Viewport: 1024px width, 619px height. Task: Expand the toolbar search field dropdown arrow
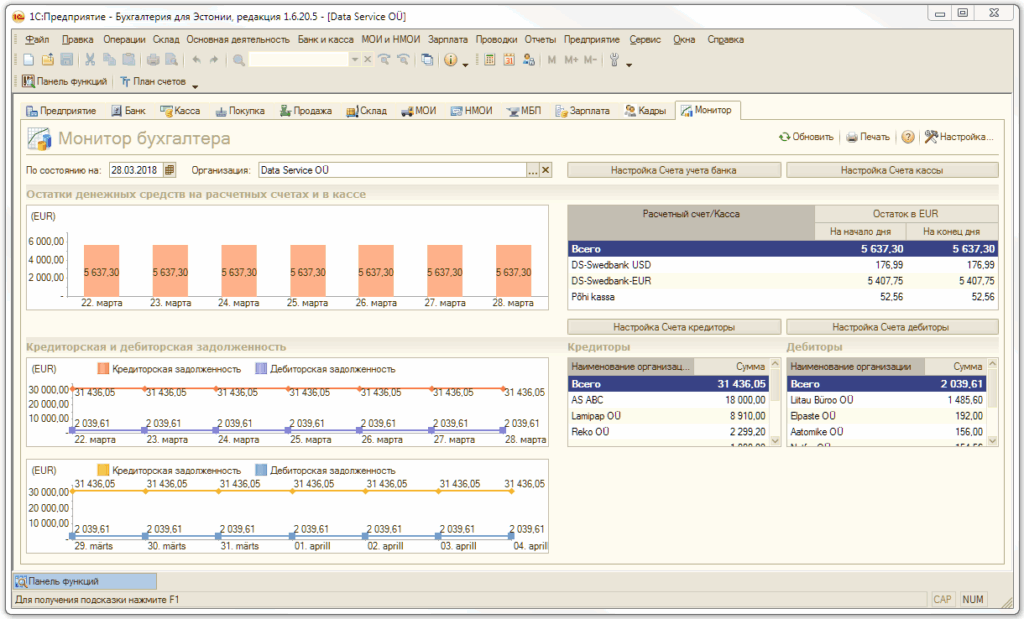pos(354,60)
